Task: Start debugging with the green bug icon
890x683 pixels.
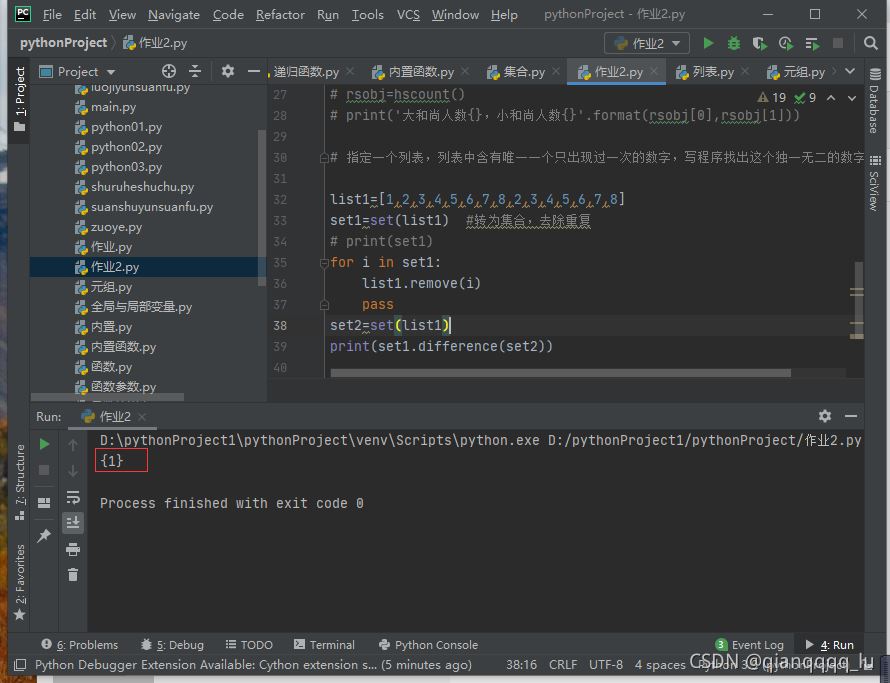Action: point(734,43)
